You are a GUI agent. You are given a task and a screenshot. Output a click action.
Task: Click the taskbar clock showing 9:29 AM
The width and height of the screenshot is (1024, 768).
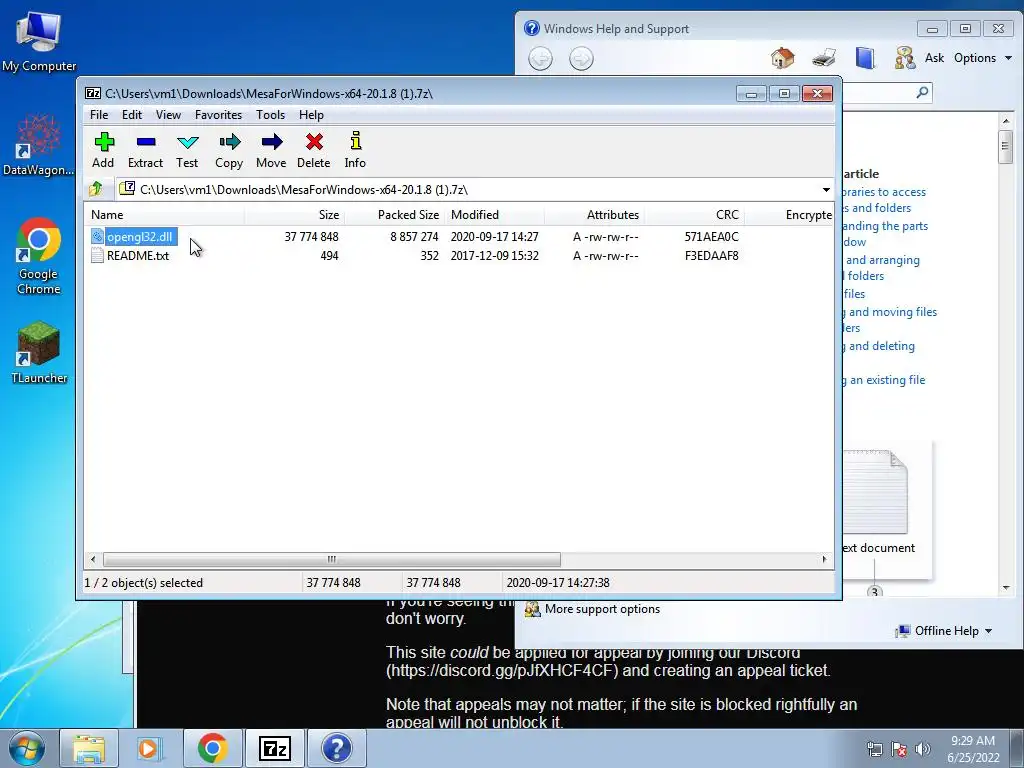pos(973,749)
